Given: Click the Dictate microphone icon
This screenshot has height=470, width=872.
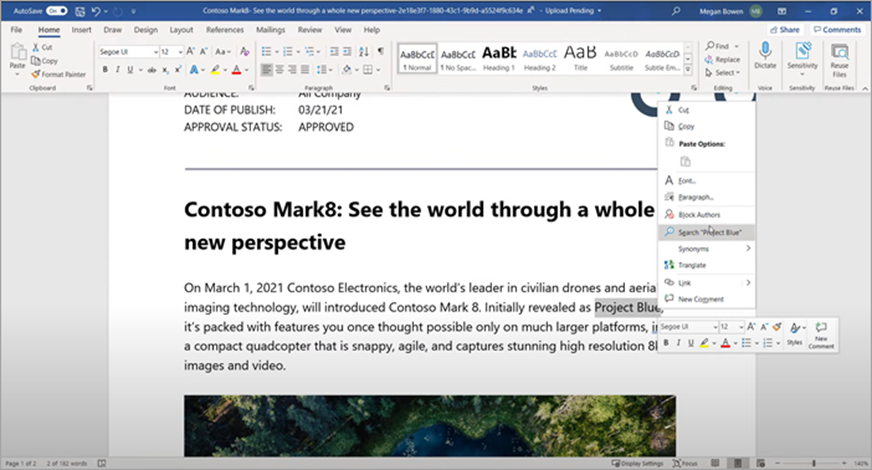Looking at the screenshot, I should tap(765, 51).
